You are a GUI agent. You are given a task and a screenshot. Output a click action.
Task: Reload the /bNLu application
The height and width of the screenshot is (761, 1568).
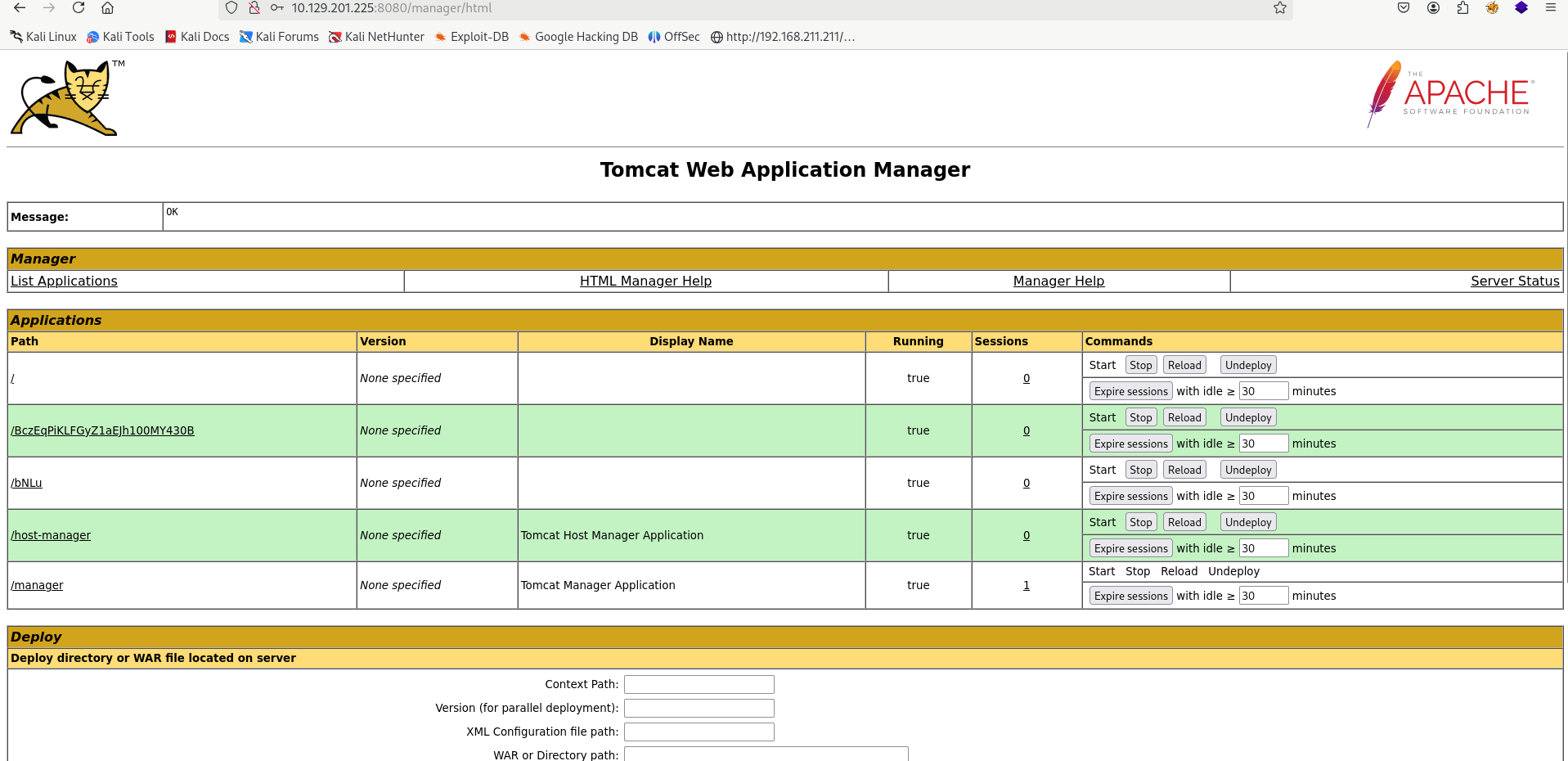coord(1184,470)
